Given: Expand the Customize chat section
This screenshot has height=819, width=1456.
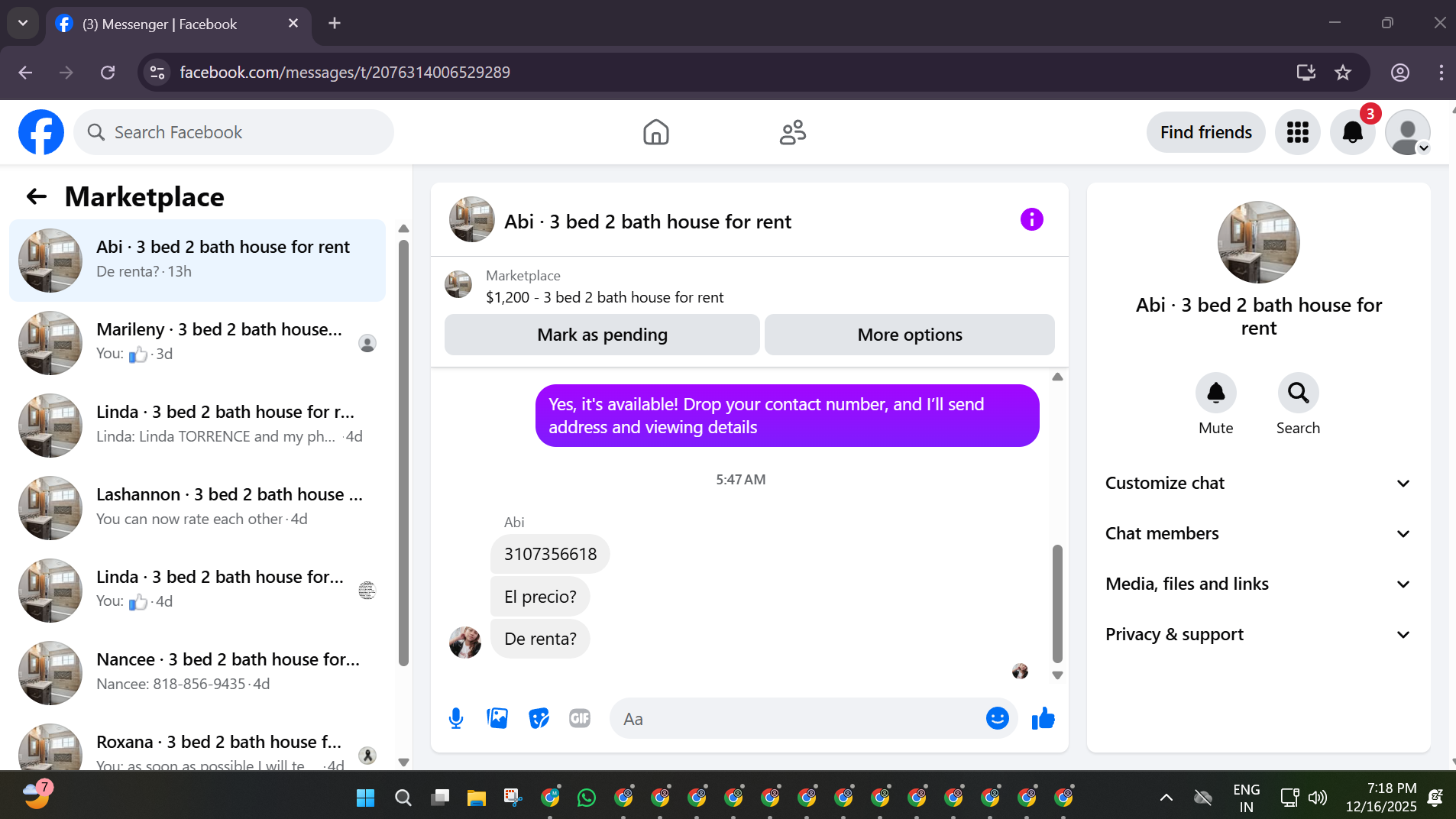Looking at the screenshot, I should (1257, 483).
